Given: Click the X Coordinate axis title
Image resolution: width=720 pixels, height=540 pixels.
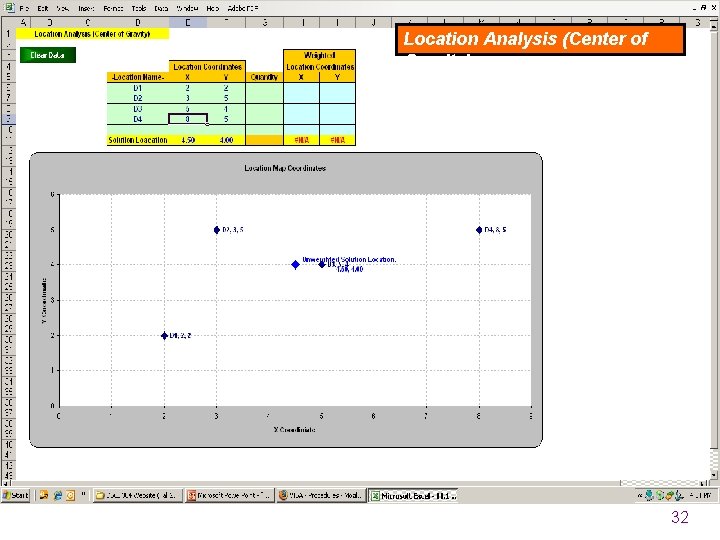Looking at the screenshot, I should click(294, 430).
